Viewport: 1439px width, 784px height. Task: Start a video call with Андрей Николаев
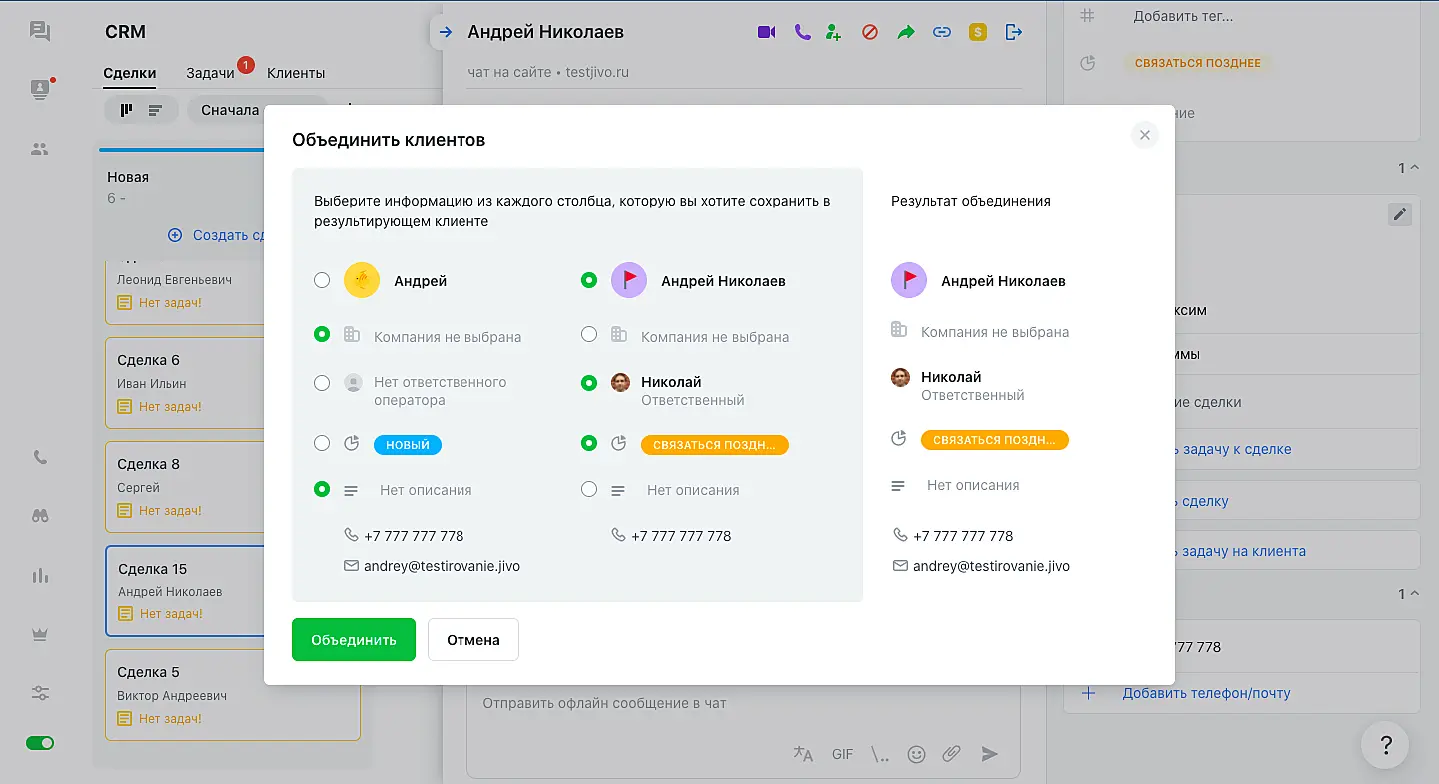(x=766, y=32)
